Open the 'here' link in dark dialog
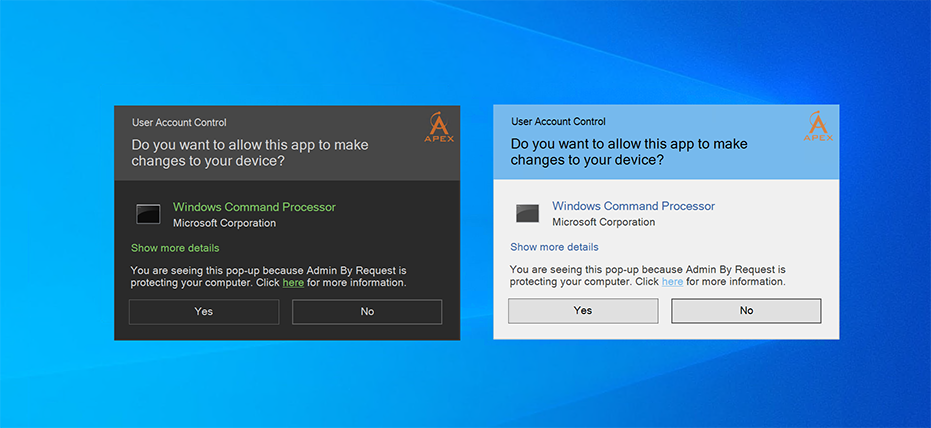 tap(293, 283)
